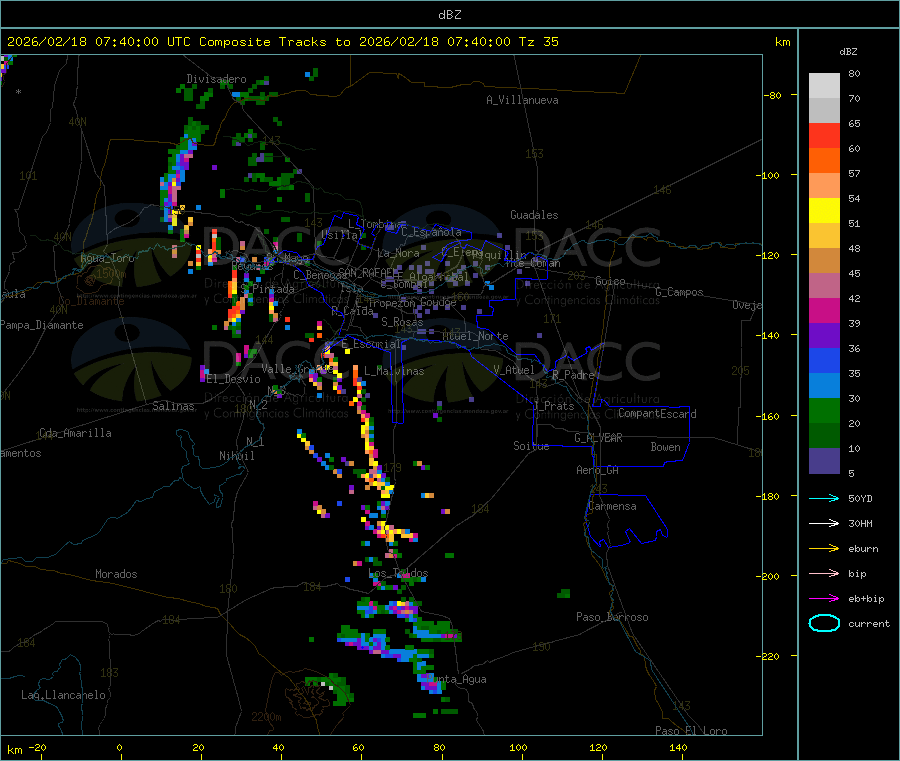Click the Soitue map label
The image size is (900, 761).
pyautogui.click(x=531, y=446)
